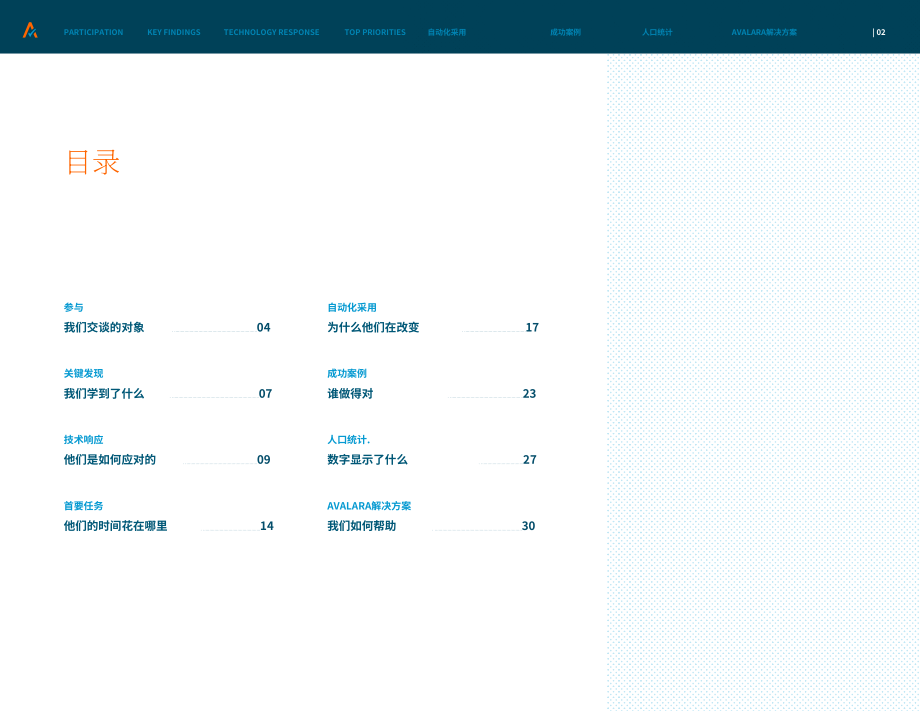Screen dimensions: 920x711
Task: Open 为什么他们在改变 contents link
Action: pos(373,327)
